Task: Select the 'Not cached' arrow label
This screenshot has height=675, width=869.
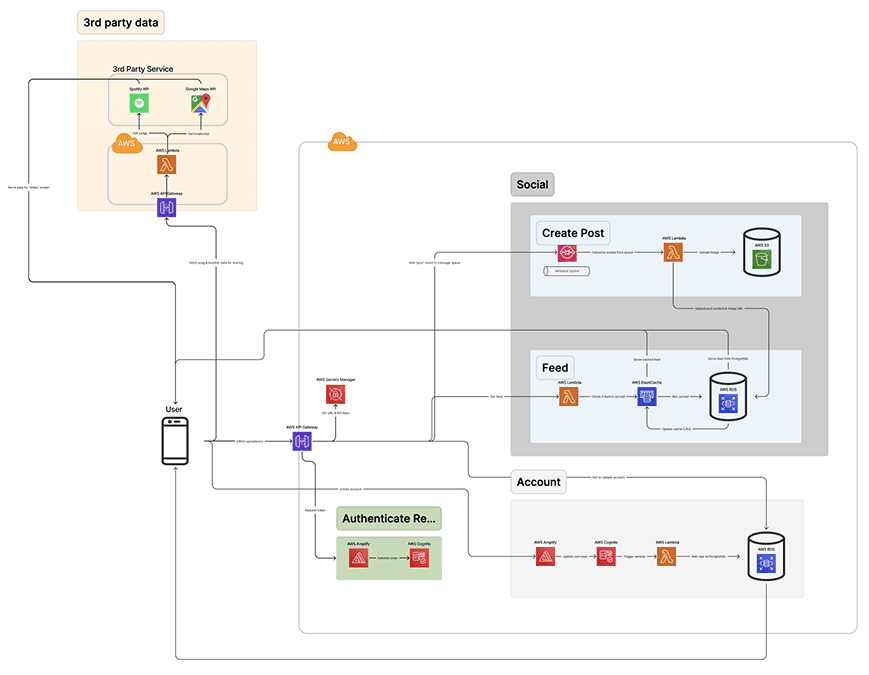Action: (680, 397)
